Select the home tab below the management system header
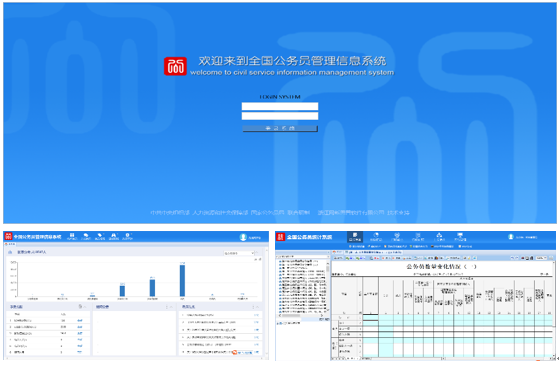559x365 pixels. [10, 244]
